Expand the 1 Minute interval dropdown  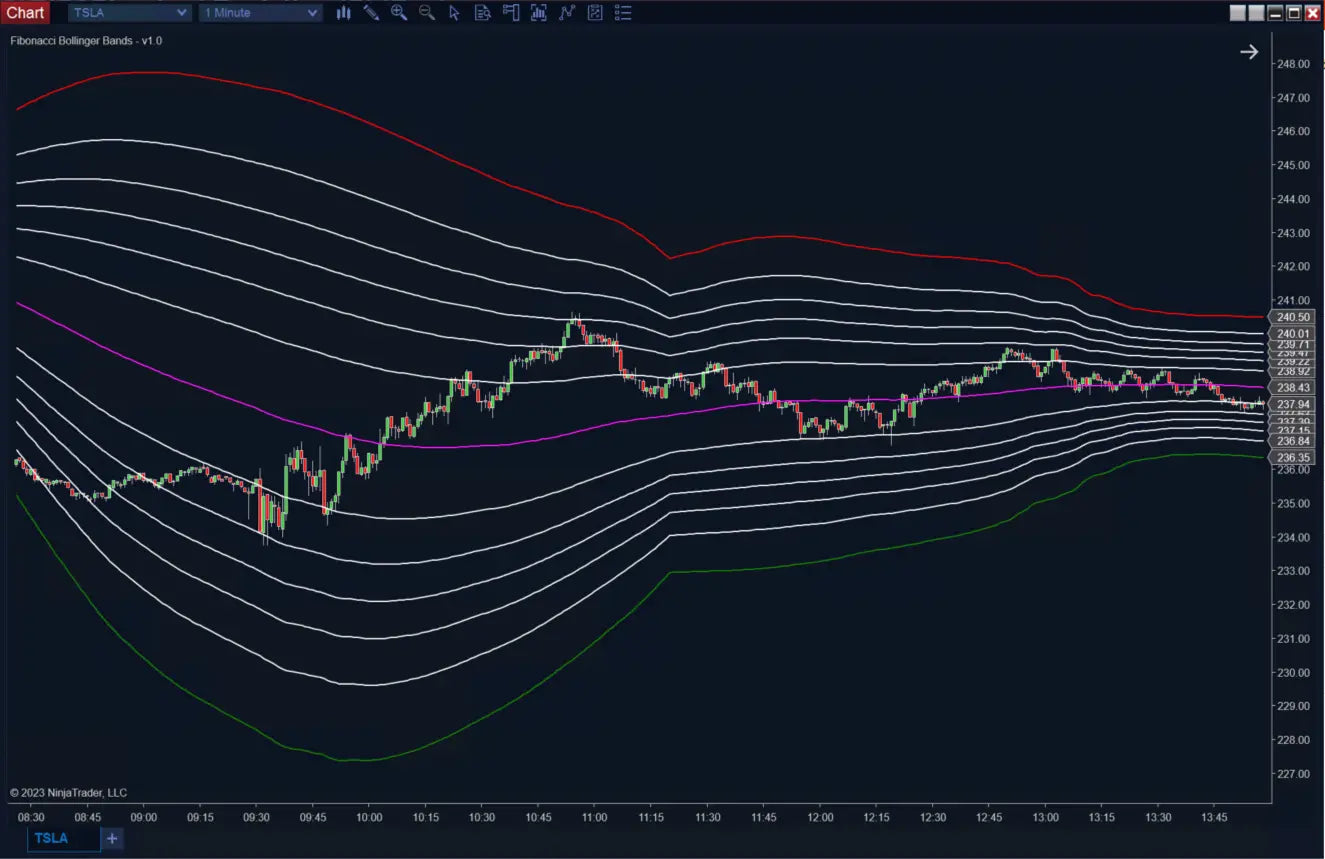click(x=260, y=13)
